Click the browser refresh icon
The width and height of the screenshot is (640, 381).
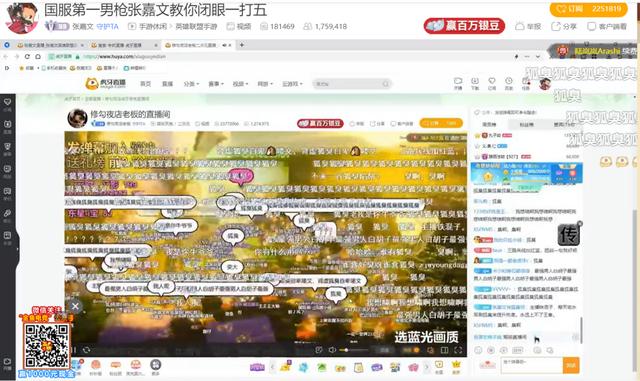point(27,56)
